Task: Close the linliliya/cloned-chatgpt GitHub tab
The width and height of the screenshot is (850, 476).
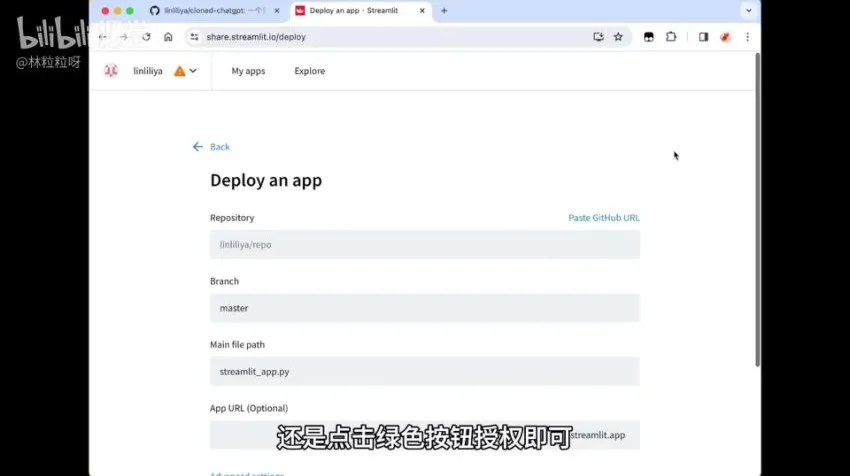Action: [x=276, y=10]
